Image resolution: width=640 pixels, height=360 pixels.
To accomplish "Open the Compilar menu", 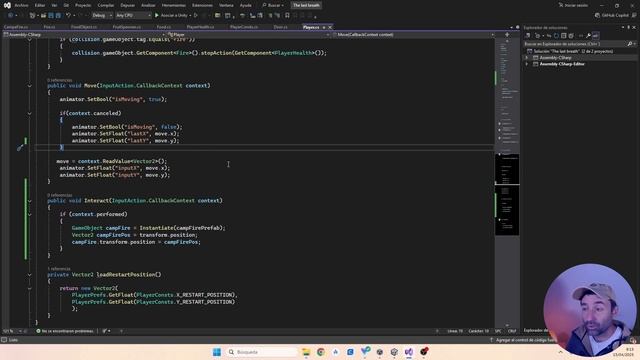I will [x=106, y=5].
